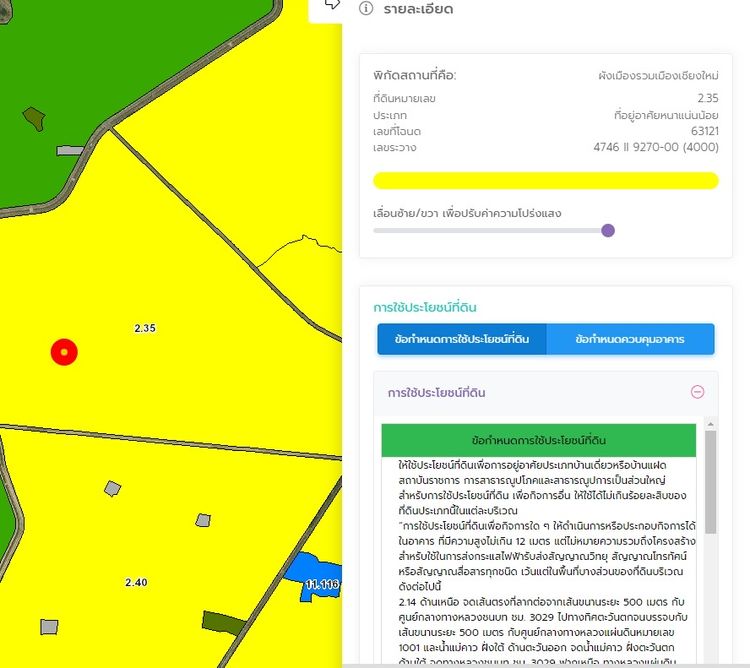
Task: Click the paragraph line starting with 2.14 ด้านเหนือ
Action: coord(541,602)
